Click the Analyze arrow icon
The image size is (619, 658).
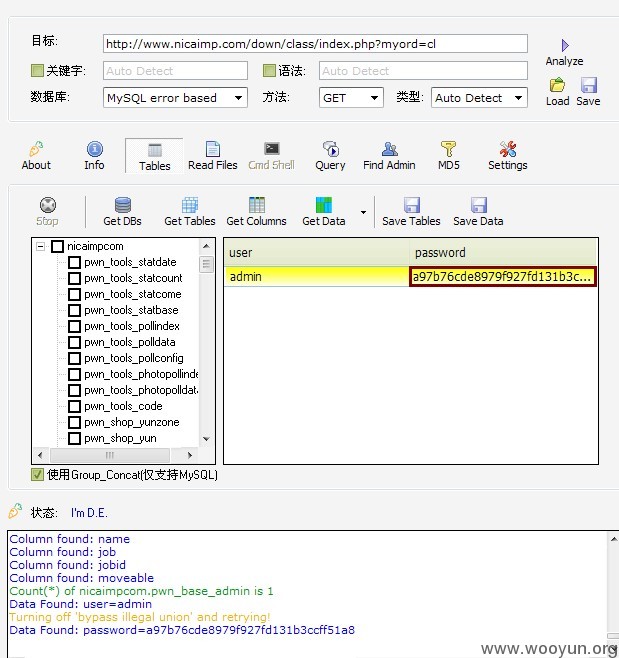(x=565, y=45)
